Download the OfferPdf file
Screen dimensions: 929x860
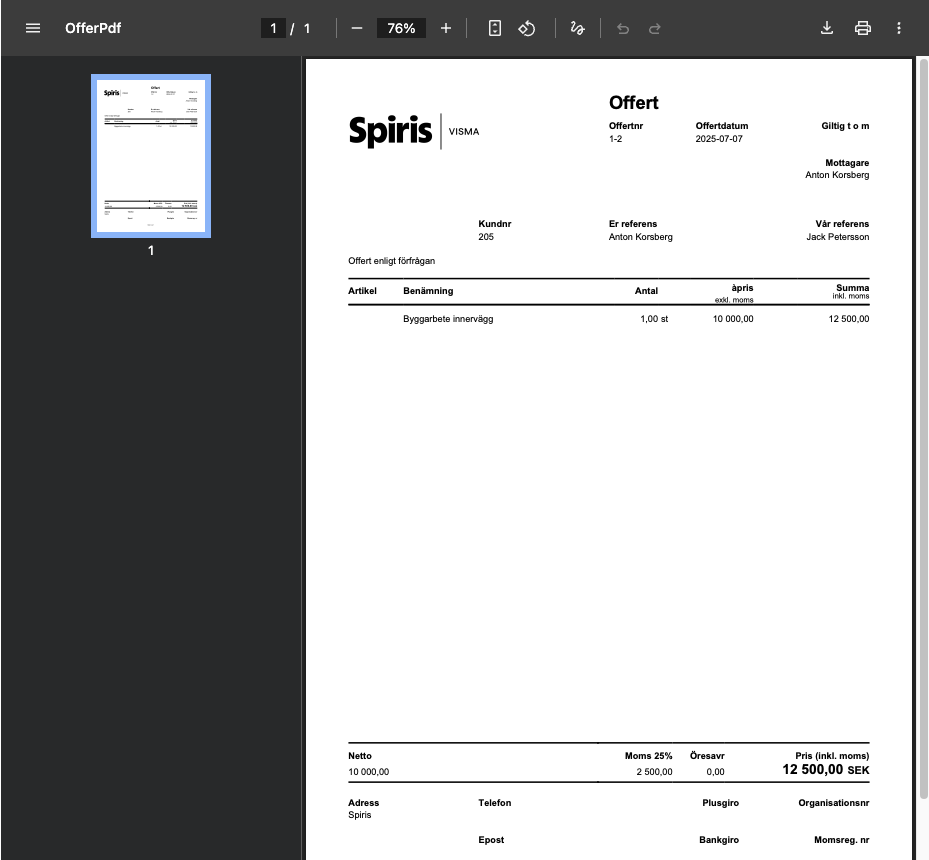point(827,28)
